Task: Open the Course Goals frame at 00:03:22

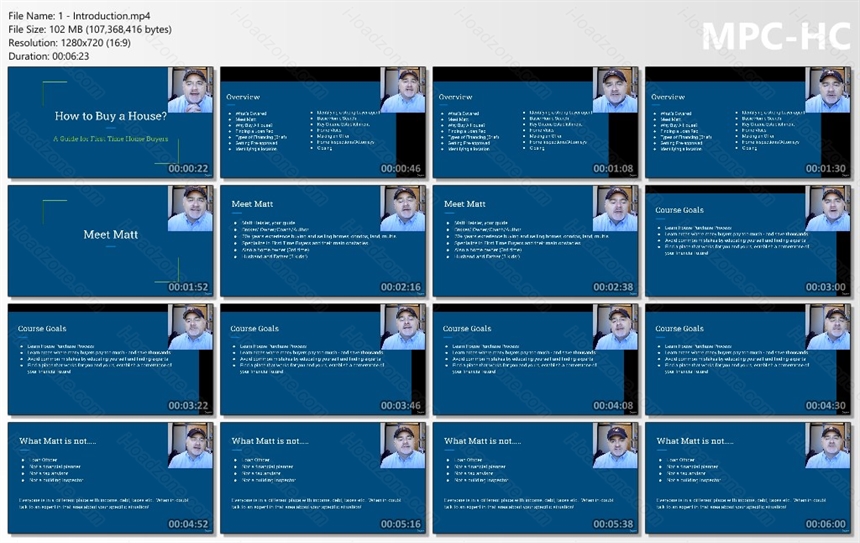Action: pyautogui.click(x=111, y=359)
